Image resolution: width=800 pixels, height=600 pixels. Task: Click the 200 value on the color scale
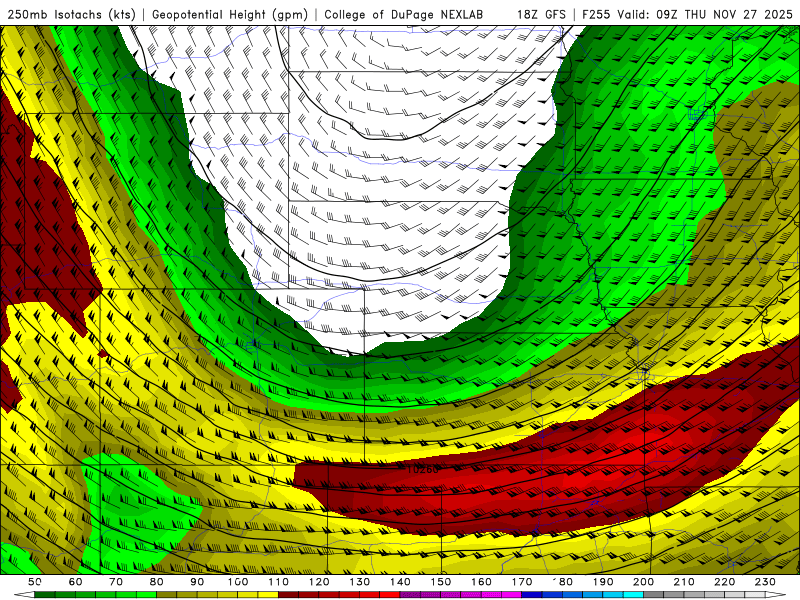tap(644, 582)
